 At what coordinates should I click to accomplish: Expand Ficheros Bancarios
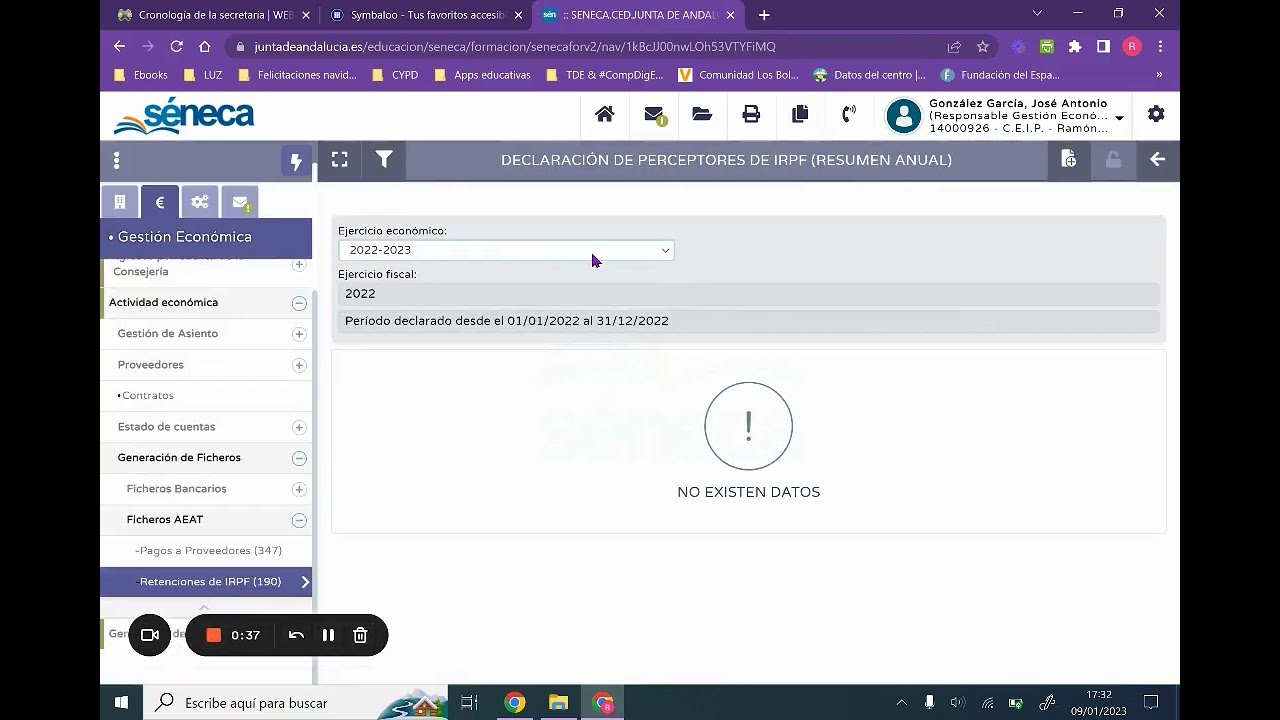pyautogui.click(x=299, y=489)
